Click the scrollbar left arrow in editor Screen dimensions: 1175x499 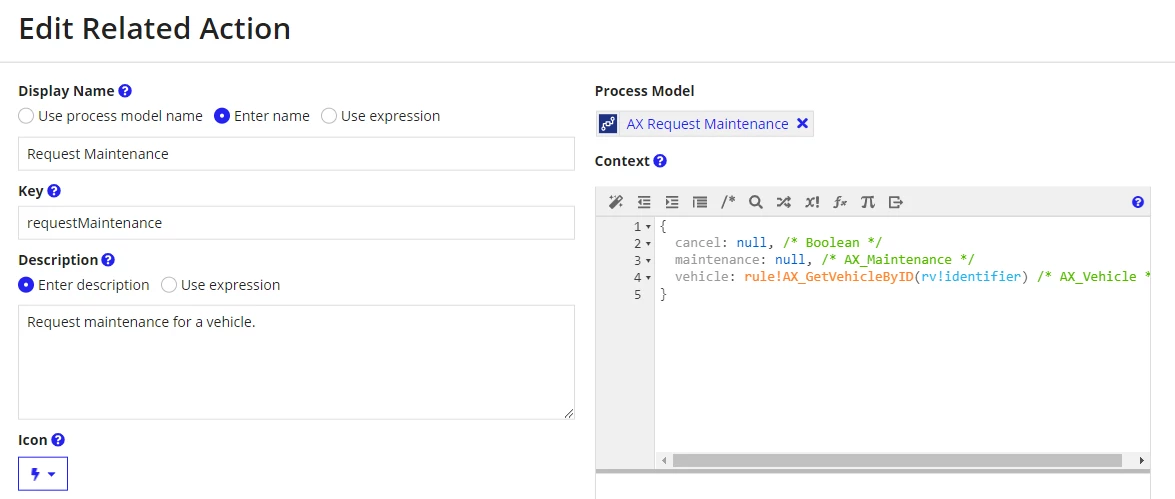point(662,460)
